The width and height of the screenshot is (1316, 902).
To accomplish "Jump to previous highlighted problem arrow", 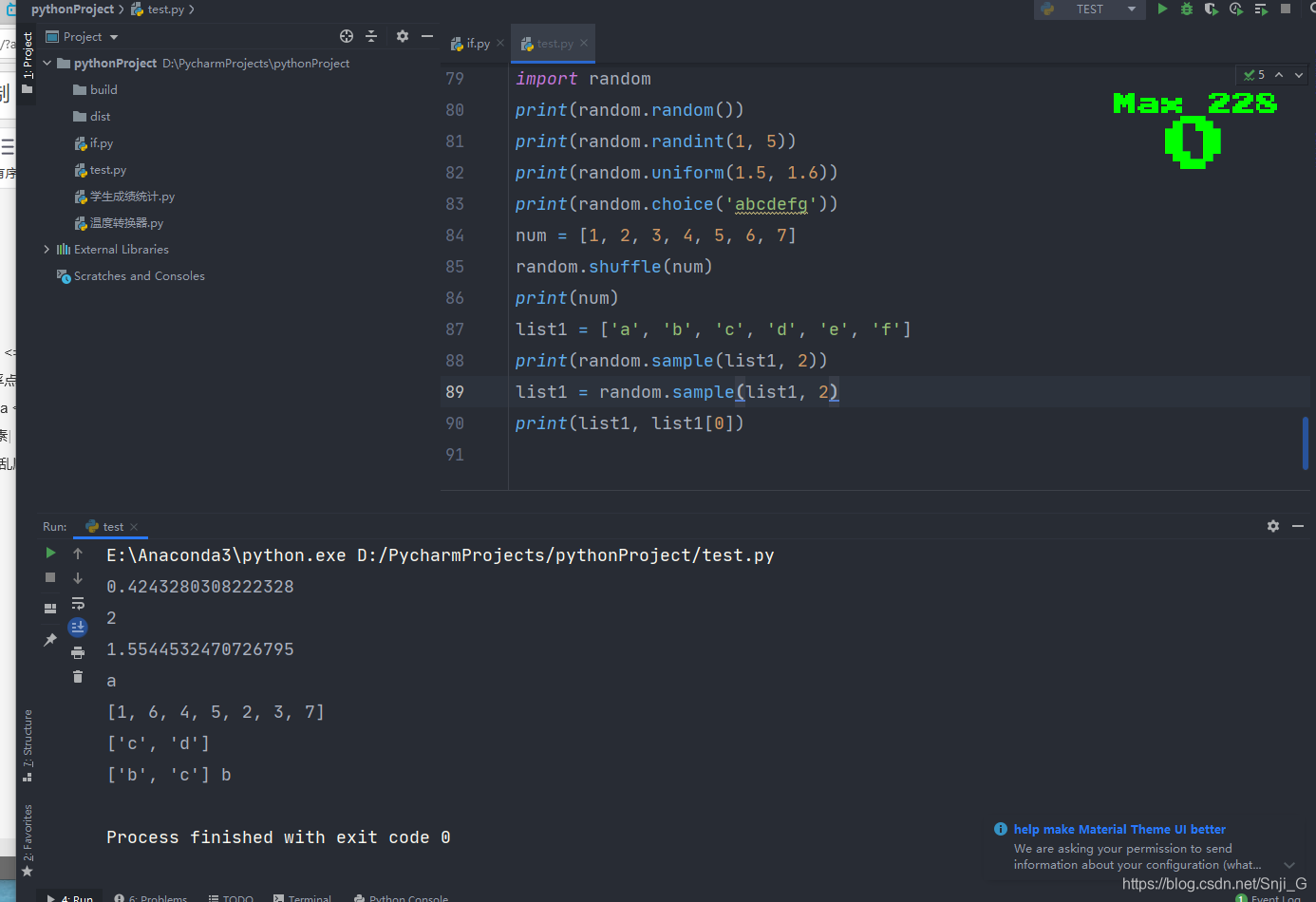I will (x=1279, y=75).
